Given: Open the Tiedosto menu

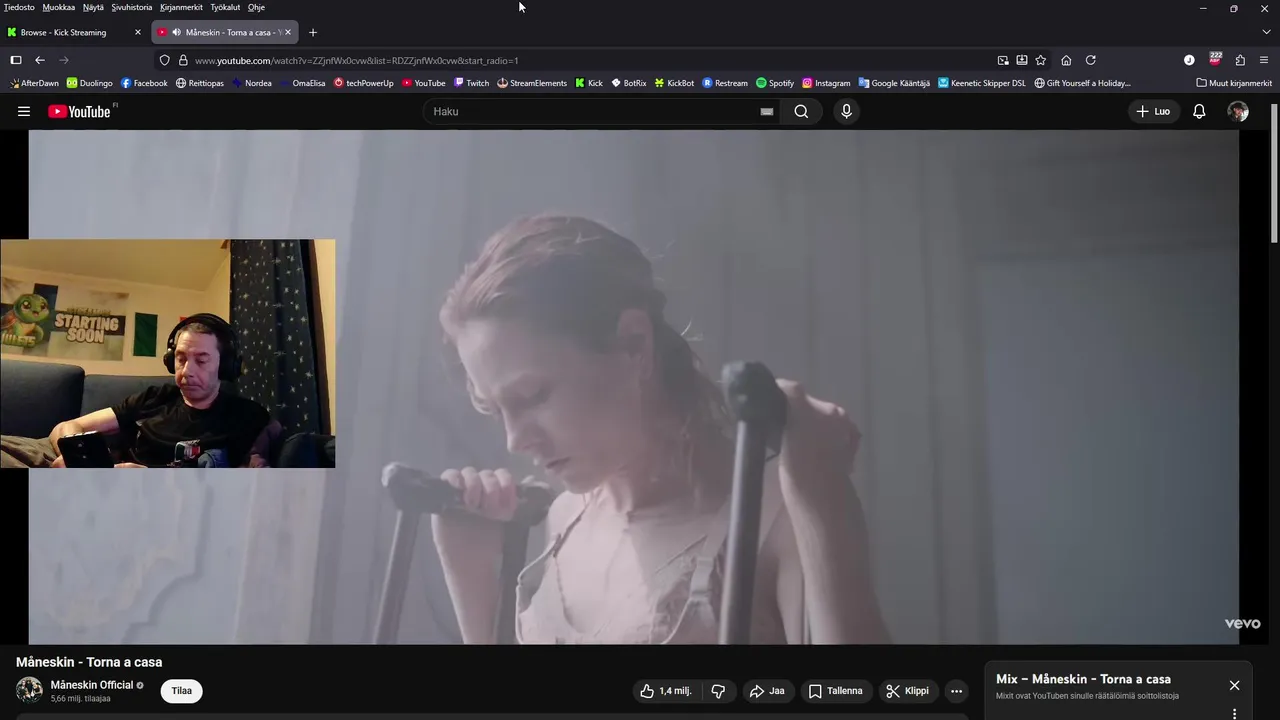Looking at the screenshot, I should click(x=19, y=7).
